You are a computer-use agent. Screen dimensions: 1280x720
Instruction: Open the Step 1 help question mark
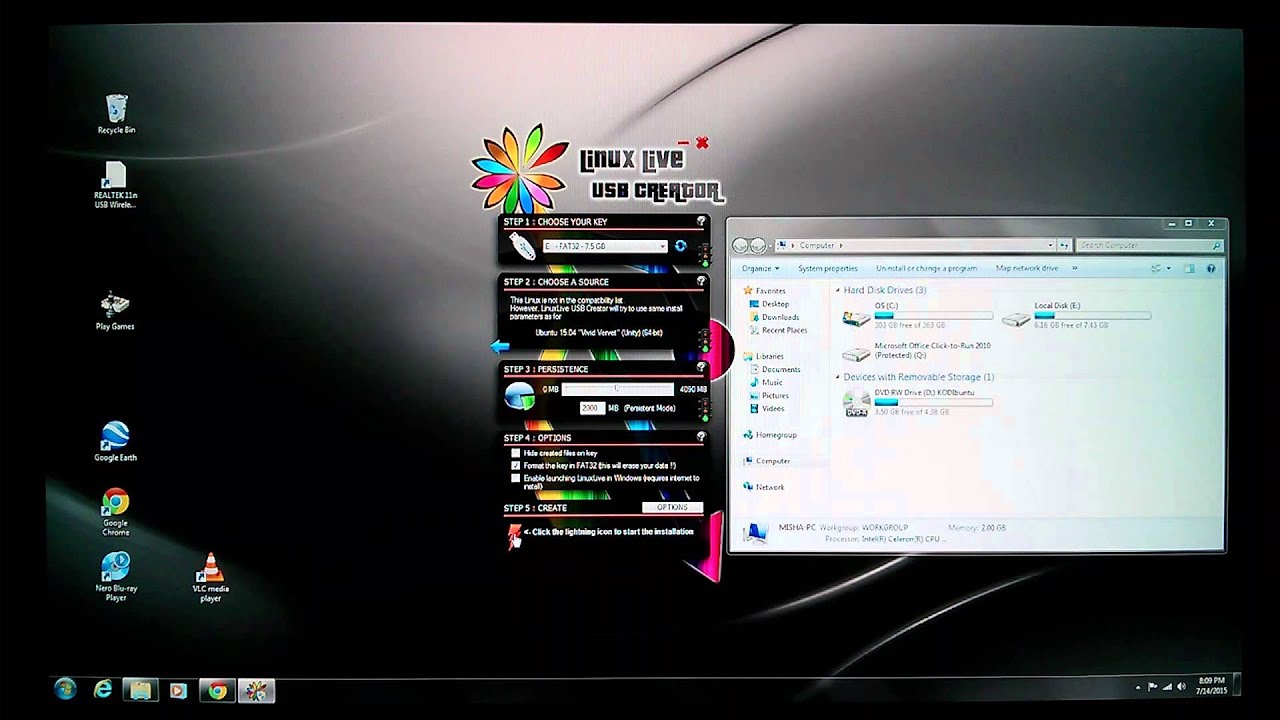tap(701, 221)
